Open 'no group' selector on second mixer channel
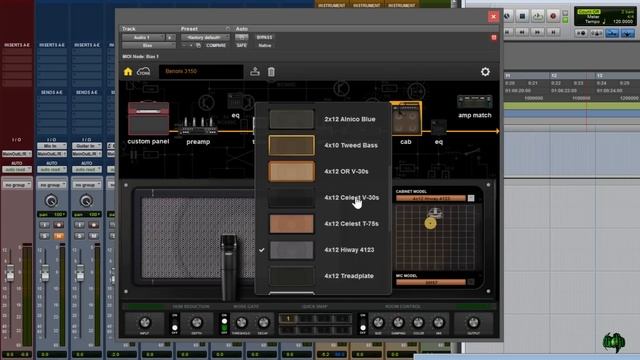 52,185
